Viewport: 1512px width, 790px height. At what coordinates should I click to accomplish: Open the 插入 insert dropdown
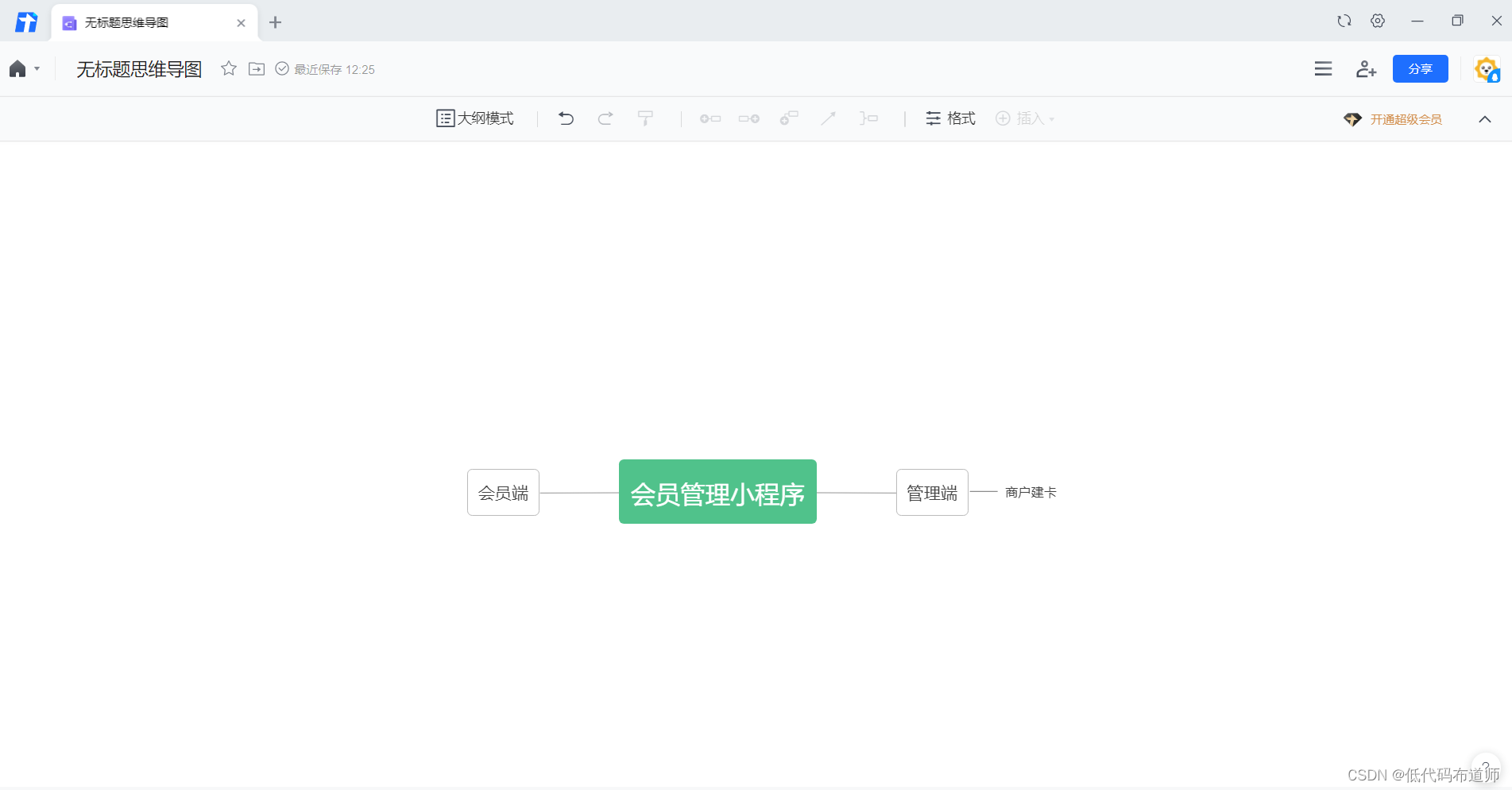(1025, 118)
